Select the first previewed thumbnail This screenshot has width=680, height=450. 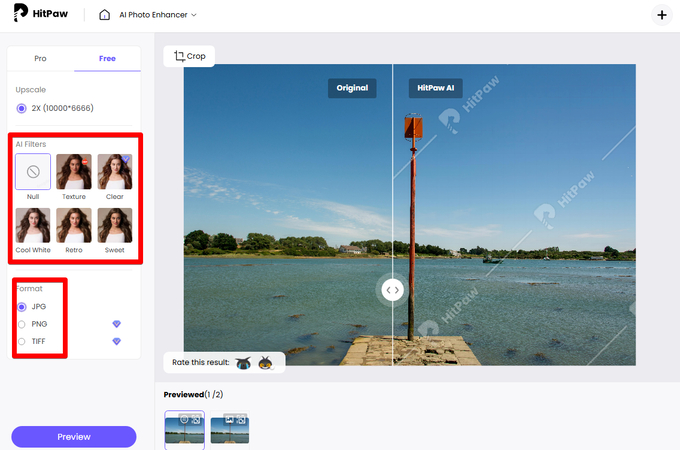tap(184, 429)
